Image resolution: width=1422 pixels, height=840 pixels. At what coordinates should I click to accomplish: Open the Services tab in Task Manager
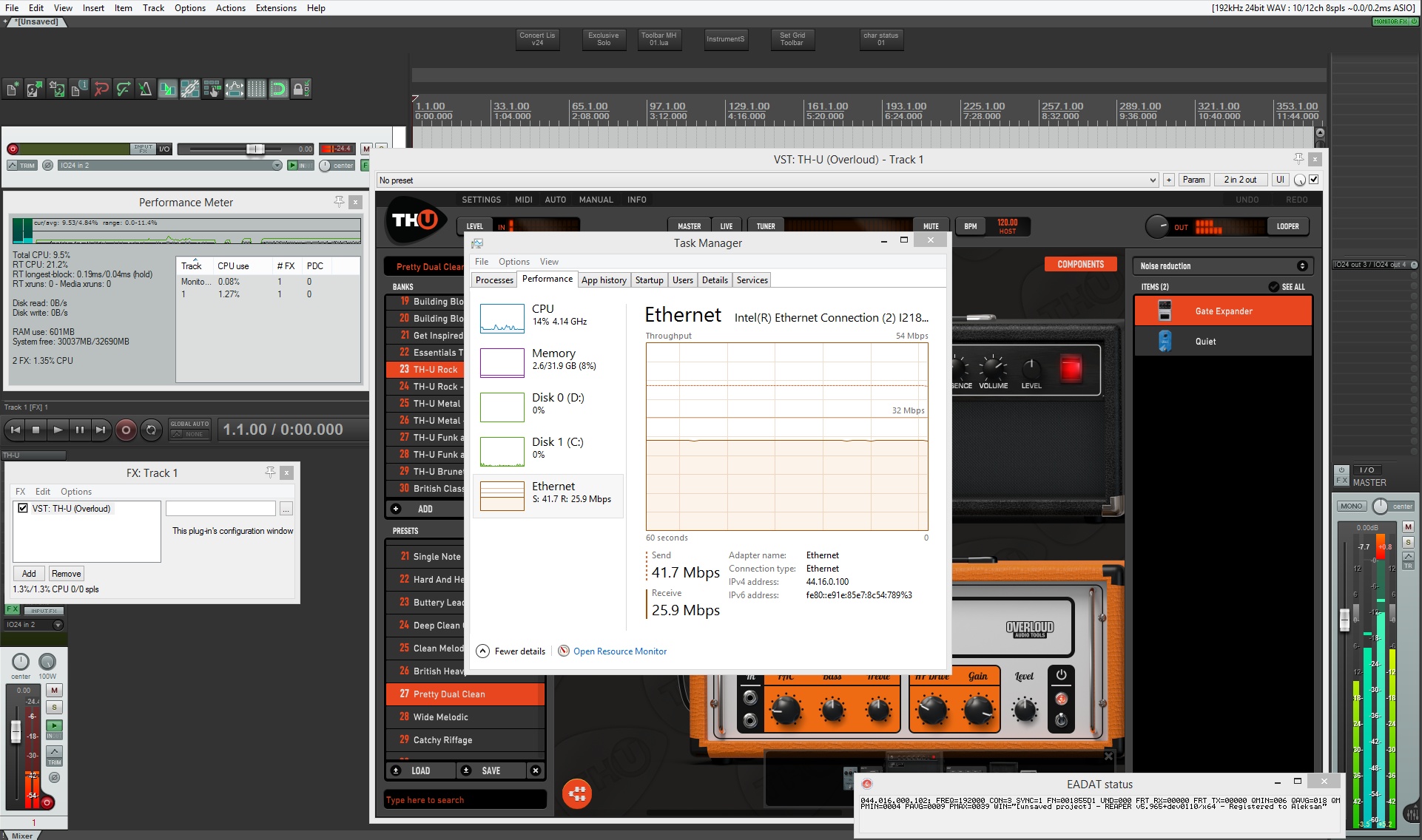click(752, 280)
